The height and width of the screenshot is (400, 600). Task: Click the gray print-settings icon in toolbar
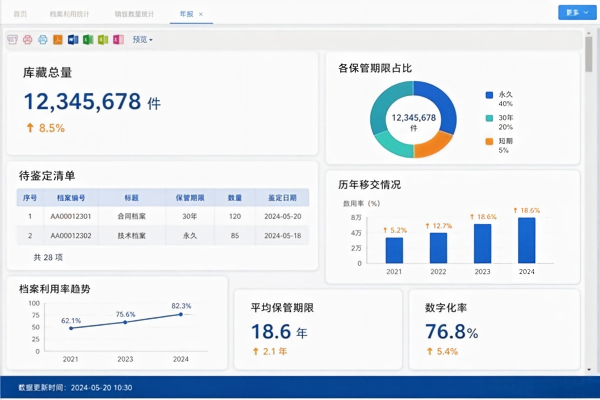[13, 39]
